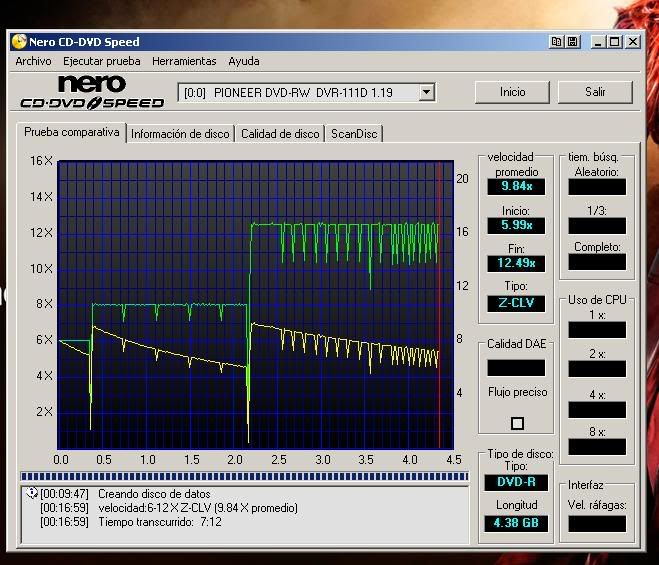Click the Vel. ráfagas value field

597,524
